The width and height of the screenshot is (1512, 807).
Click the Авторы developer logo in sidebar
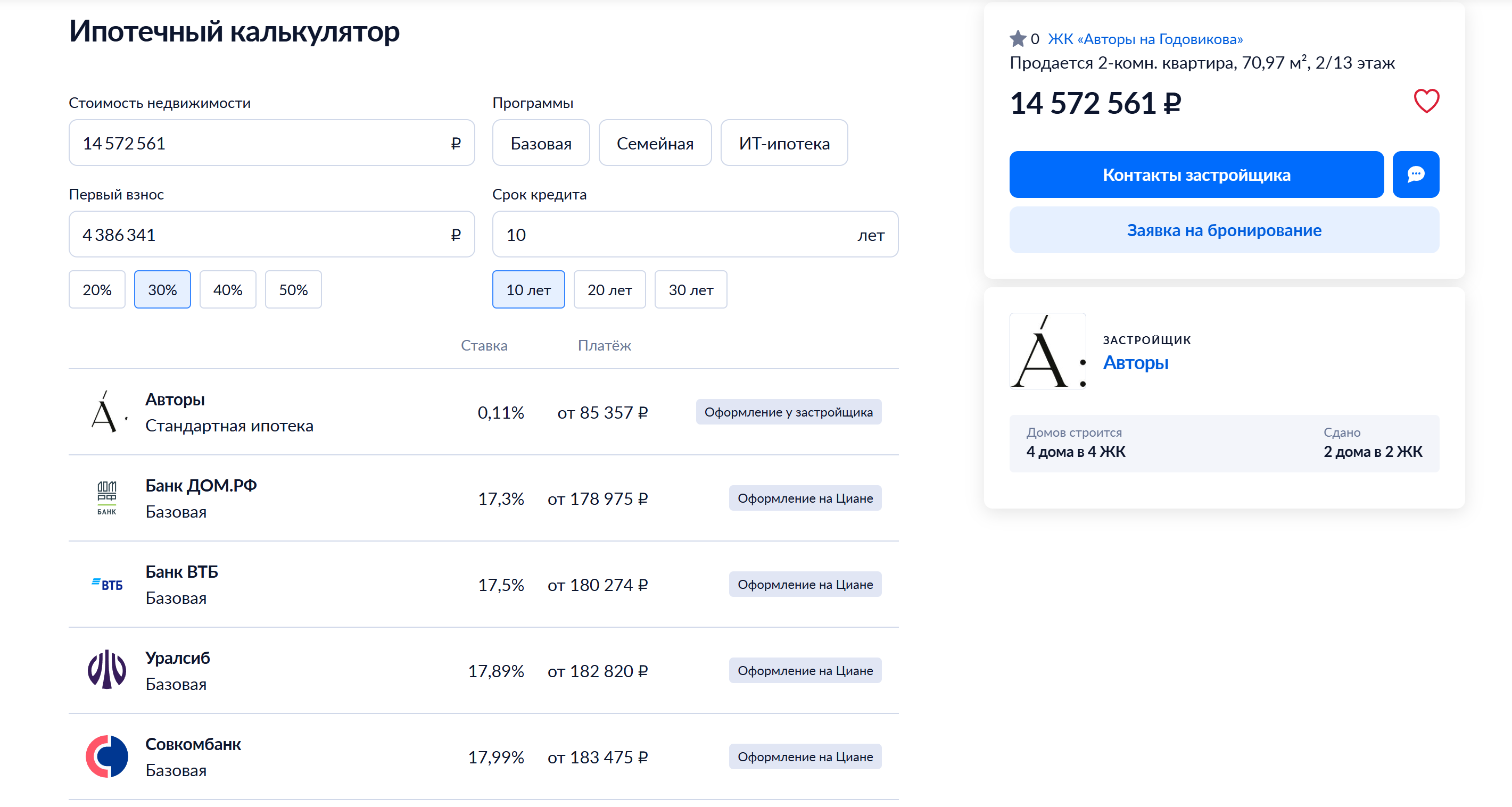click(x=1048, y=351)
